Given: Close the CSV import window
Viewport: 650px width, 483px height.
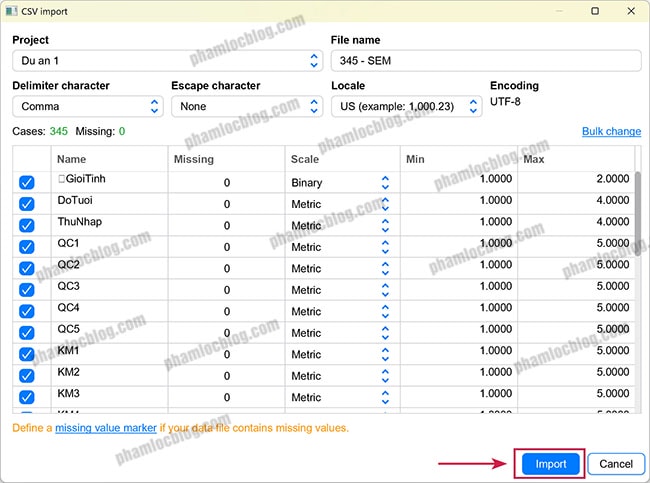Looking at the screenshot, I should pos(631,11).
